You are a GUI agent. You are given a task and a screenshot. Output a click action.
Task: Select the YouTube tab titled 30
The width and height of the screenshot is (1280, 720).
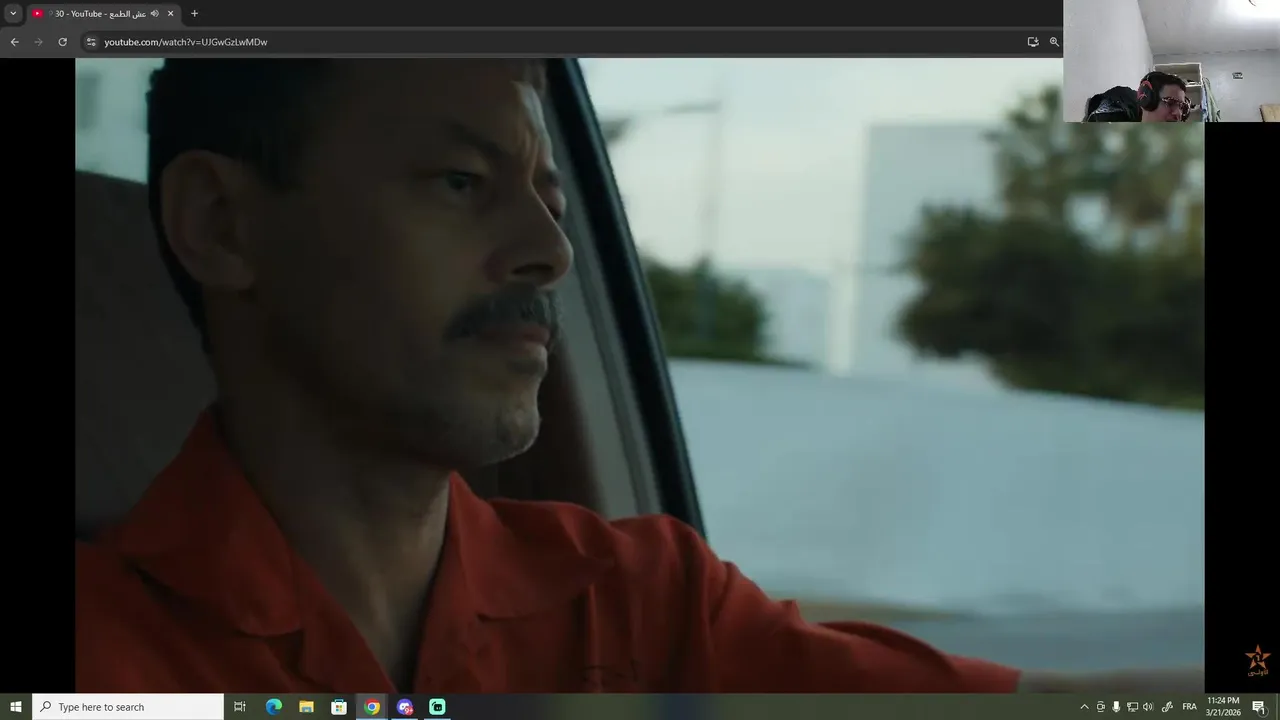click(103, 13)
